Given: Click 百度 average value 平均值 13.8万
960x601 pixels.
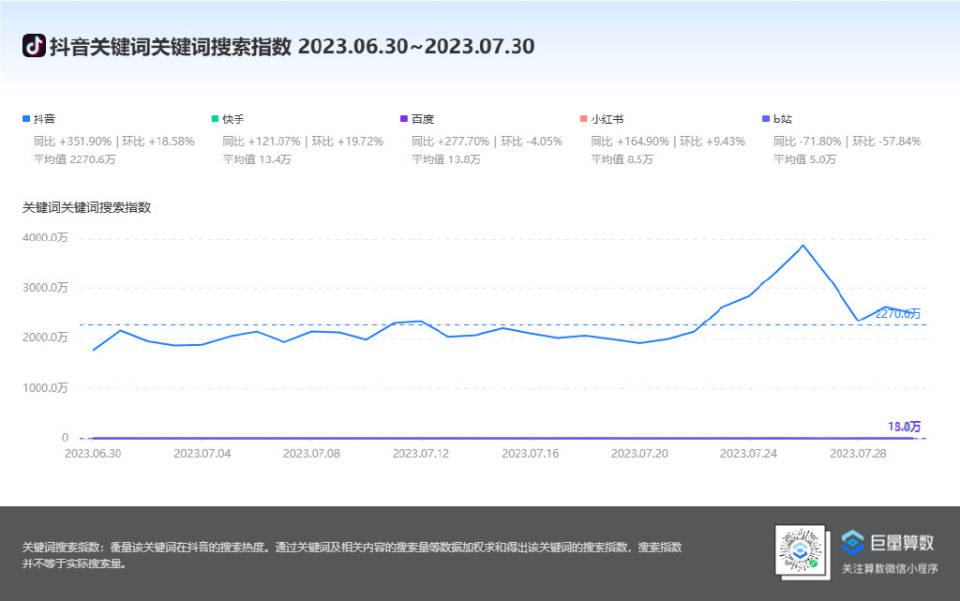Looking at the screenshot, I should pyautogui.click(x=446, y=159).
